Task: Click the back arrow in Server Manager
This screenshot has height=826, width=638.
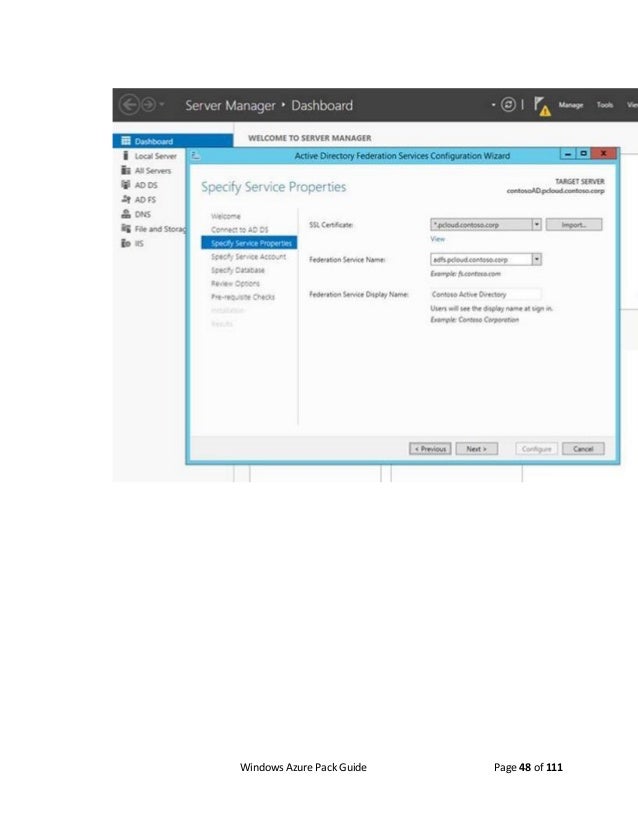Action: coord(130,105)
